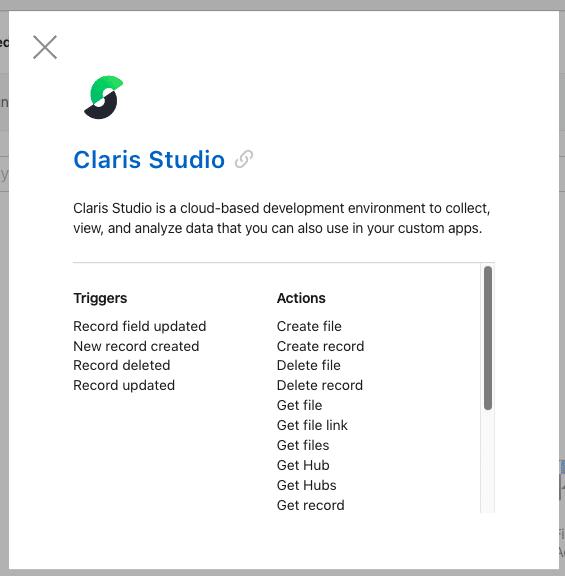The height and width of the screenshot is (576, 565).
Task: Click the 'Get Hub' action
Action: pos(303,465)
